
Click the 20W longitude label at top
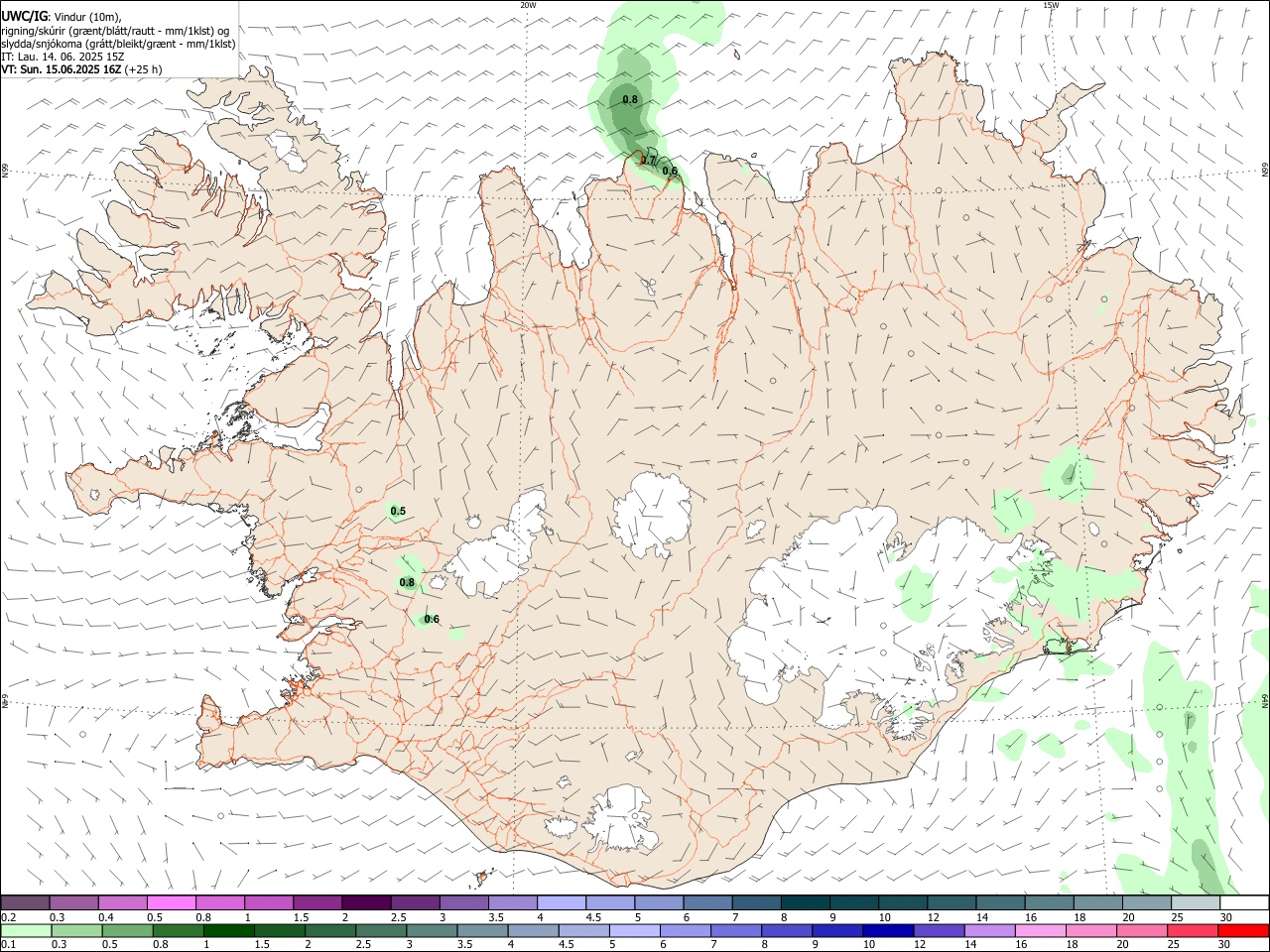point(528,5)
